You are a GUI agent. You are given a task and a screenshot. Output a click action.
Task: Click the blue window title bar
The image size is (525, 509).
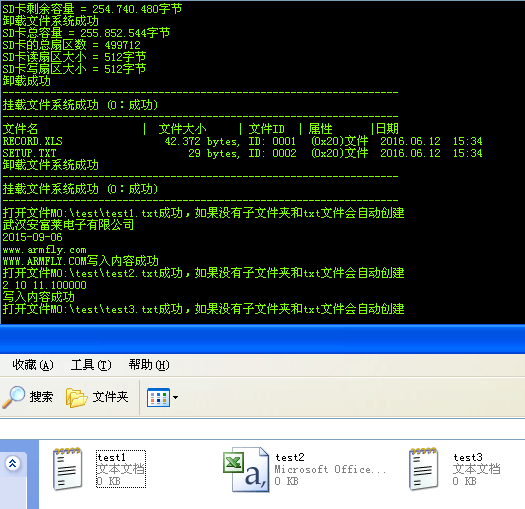tap(262, 339)
